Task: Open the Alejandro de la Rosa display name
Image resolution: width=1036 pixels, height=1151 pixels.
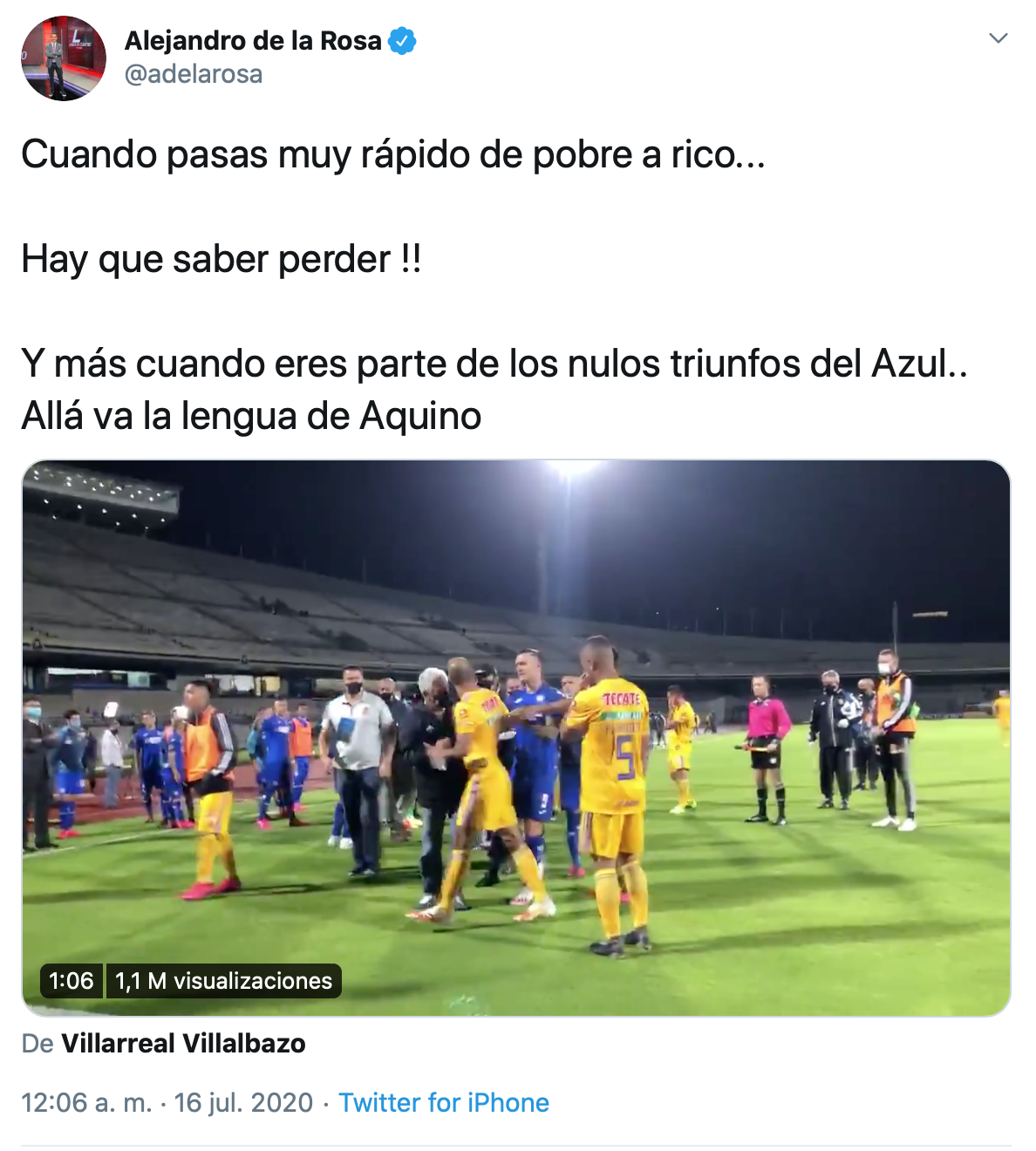Action: (253, 41)
